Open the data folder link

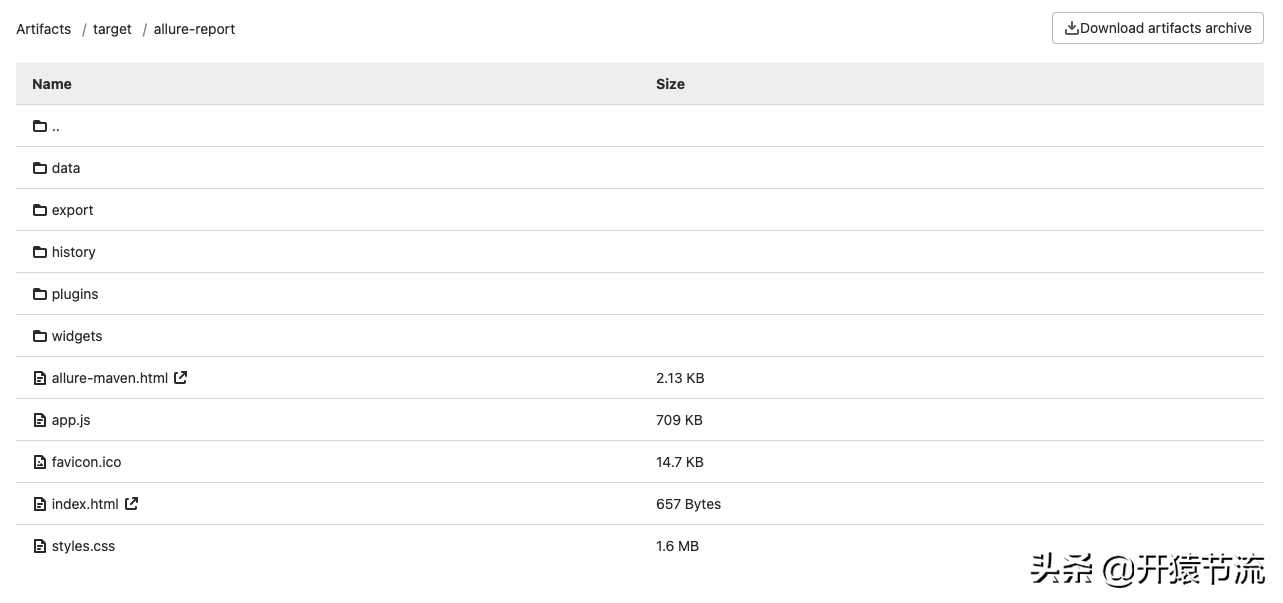[x=66, y=168]
